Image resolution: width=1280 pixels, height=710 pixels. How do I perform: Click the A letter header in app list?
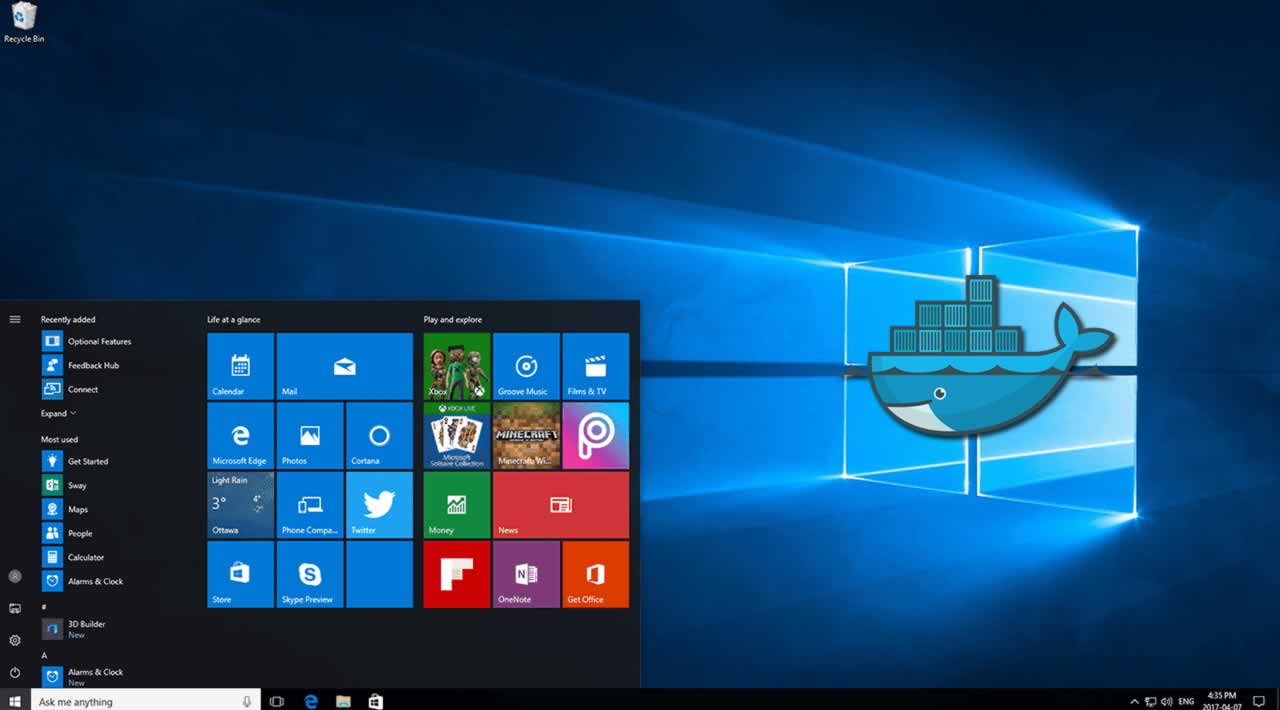44,655
